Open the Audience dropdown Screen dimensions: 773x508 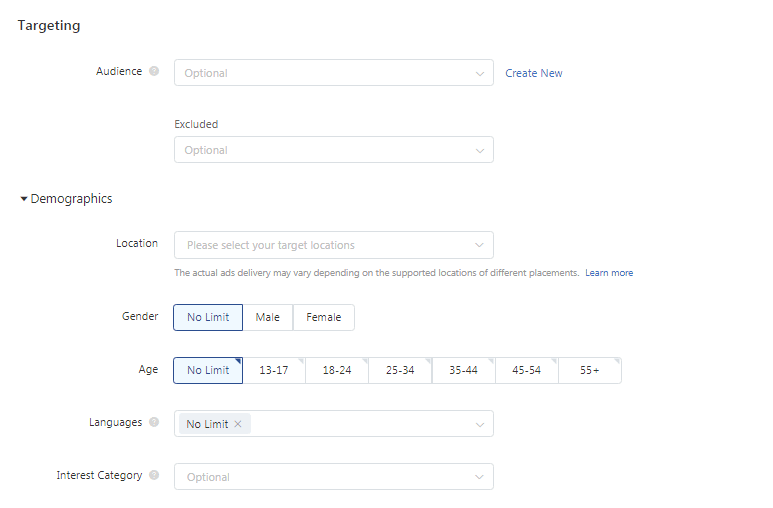333,73
